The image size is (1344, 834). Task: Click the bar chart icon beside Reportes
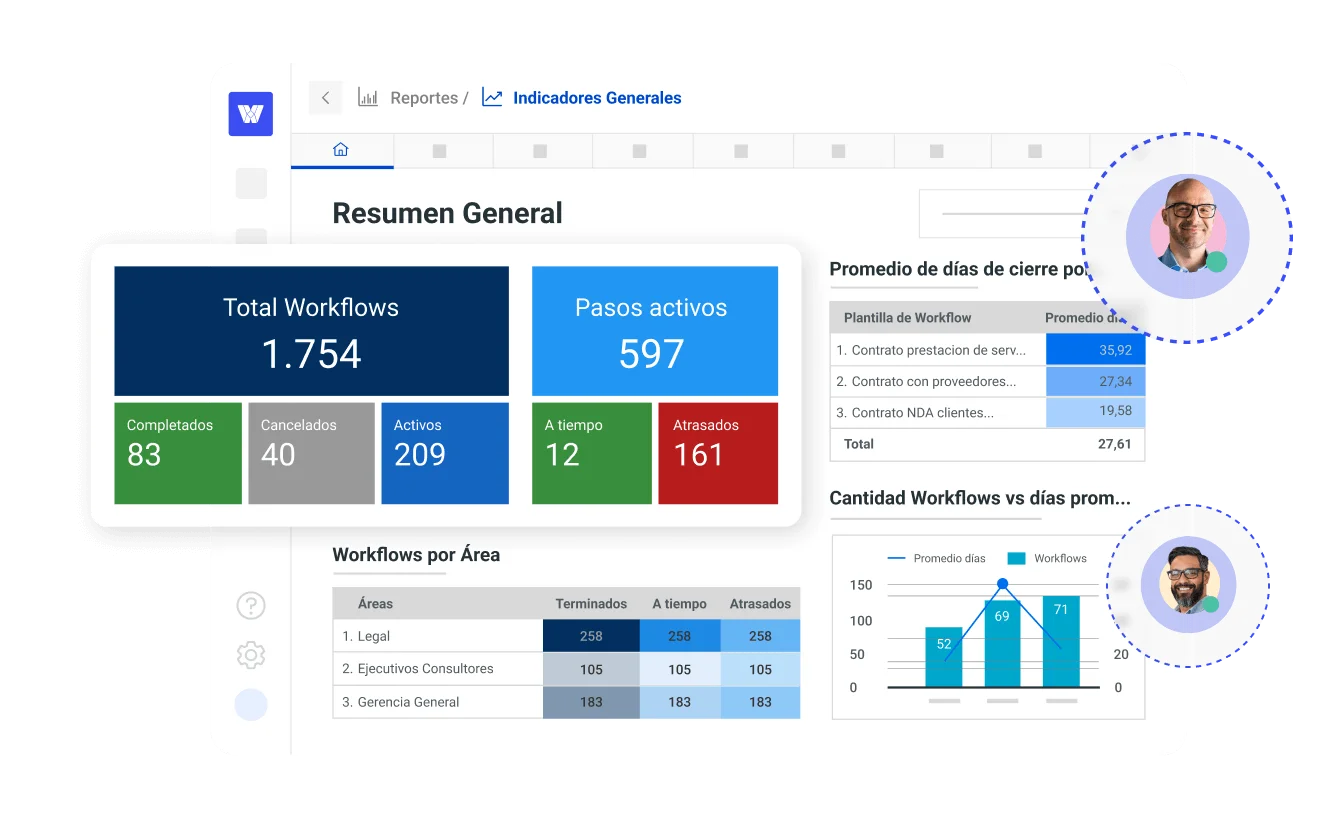tap(368, 97)
